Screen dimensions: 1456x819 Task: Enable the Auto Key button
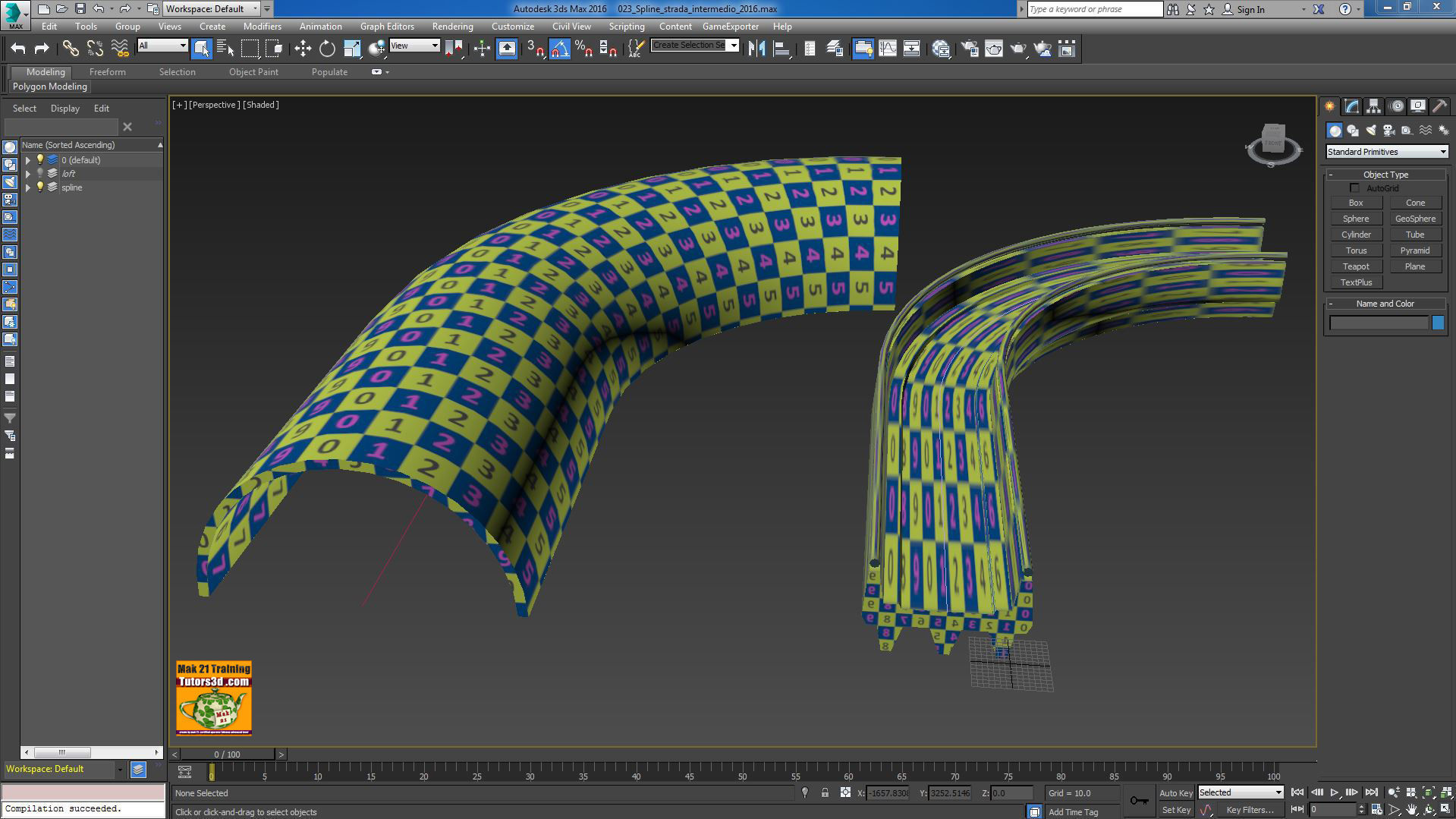pos(1176,793)
